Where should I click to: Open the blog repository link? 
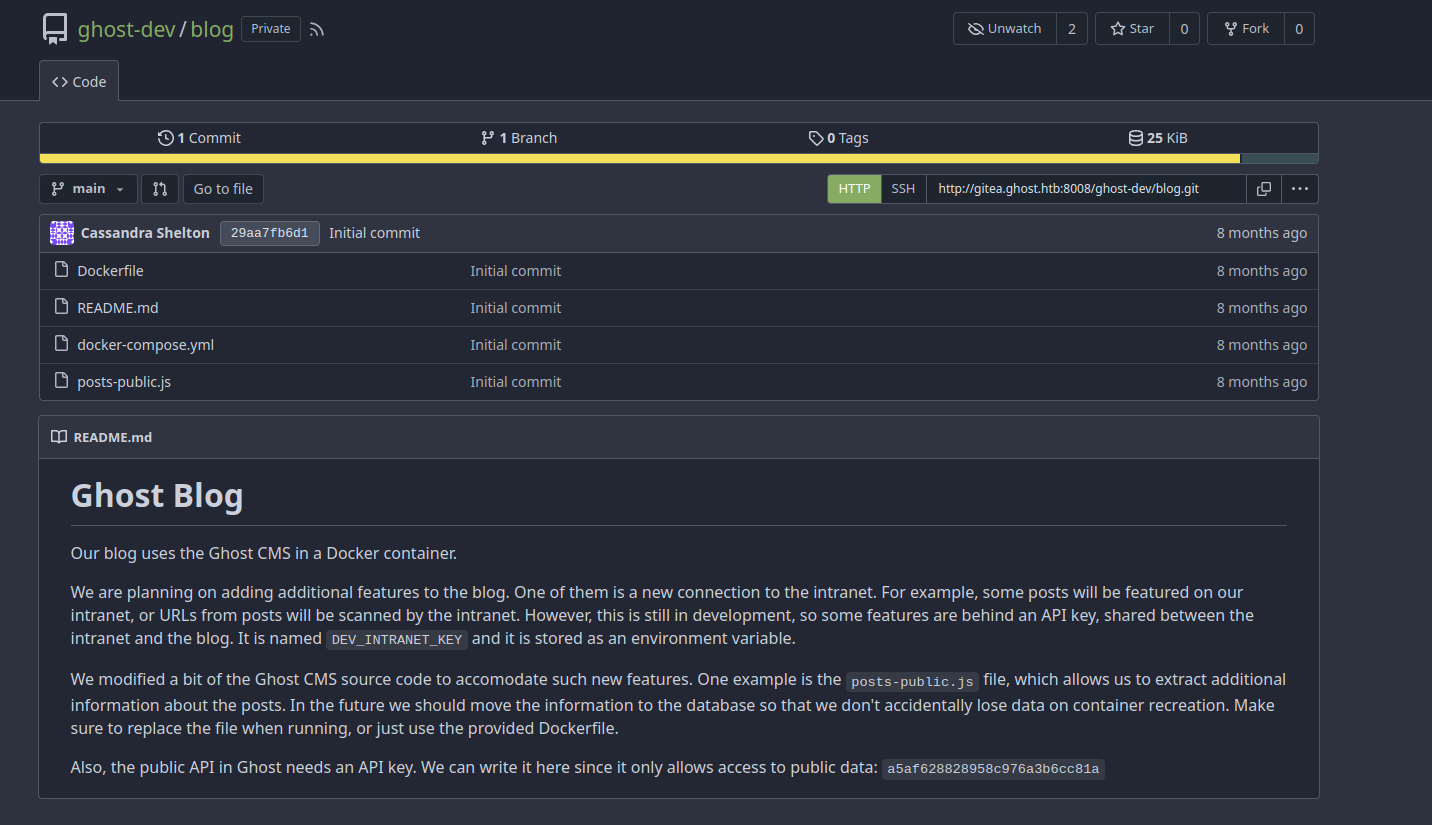212,29
